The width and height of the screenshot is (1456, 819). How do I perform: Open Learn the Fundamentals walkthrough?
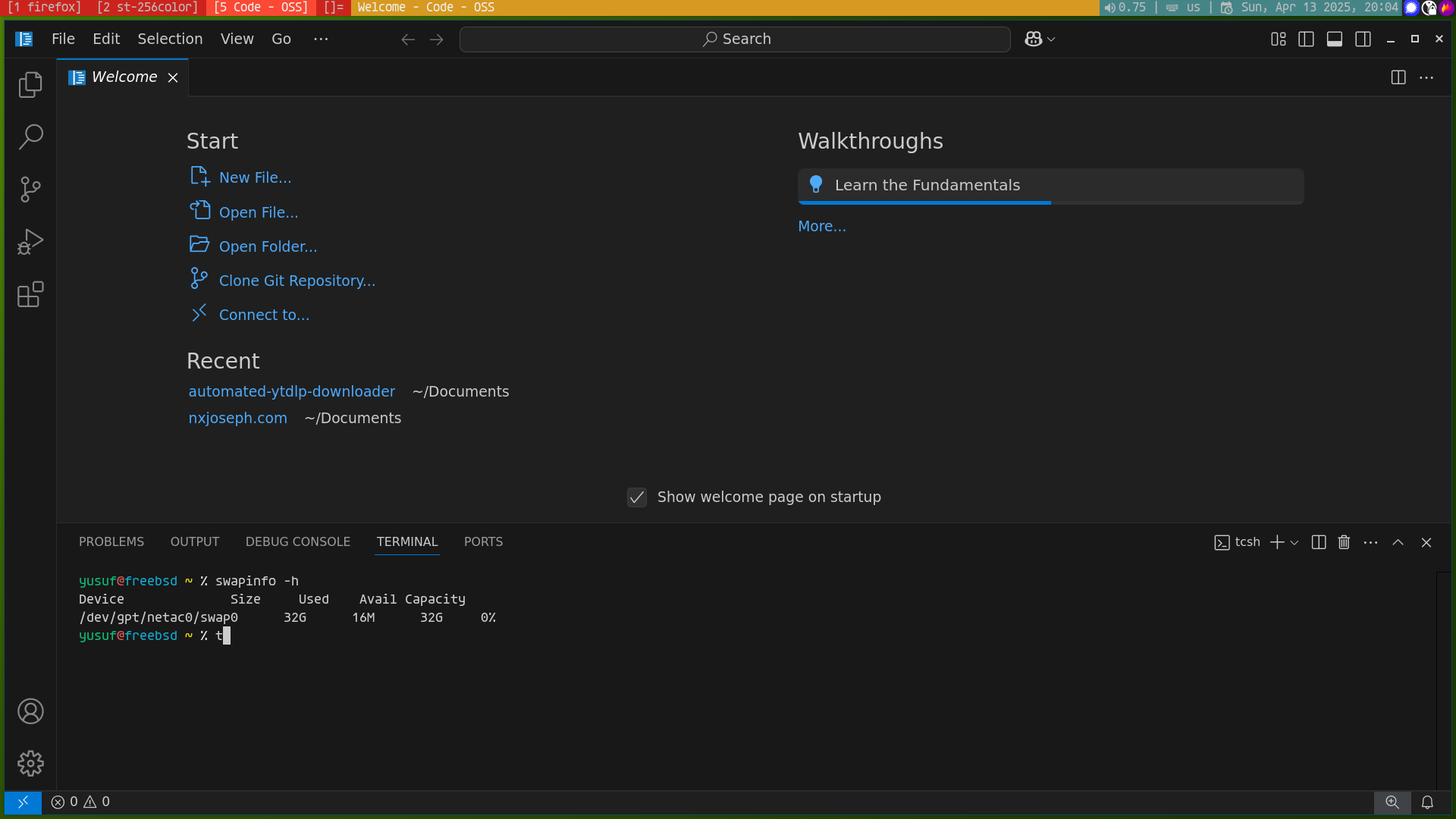click(1051, 186)
